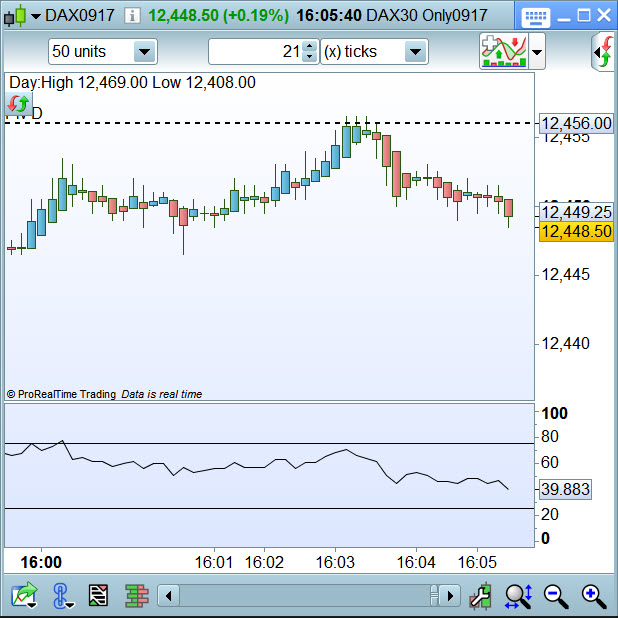
Task: Click the zoom out magnifier icon
Action: tap(556, 596)
